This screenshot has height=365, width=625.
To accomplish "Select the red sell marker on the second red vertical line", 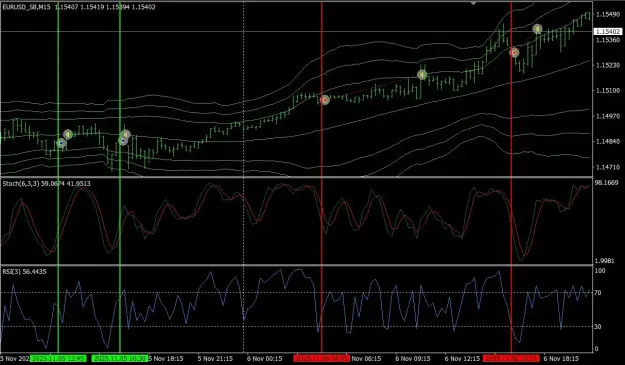I will (x=514, y=52).
